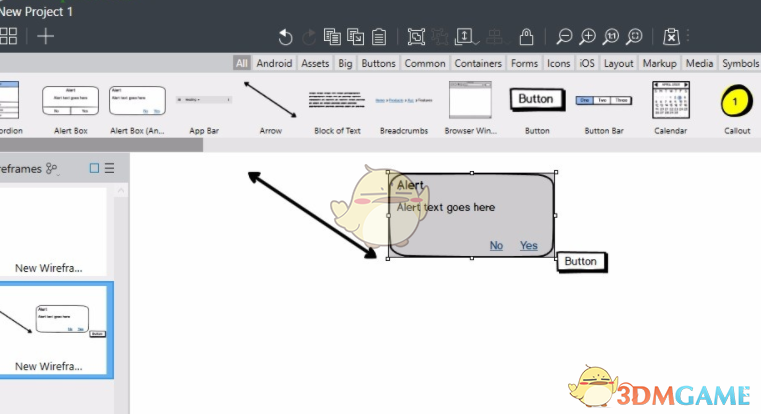Image resolution: width=761 pixels, height=414 pixels.
Task: Switch the wireframes panel to list view
Action: click(x=110, y=168)
